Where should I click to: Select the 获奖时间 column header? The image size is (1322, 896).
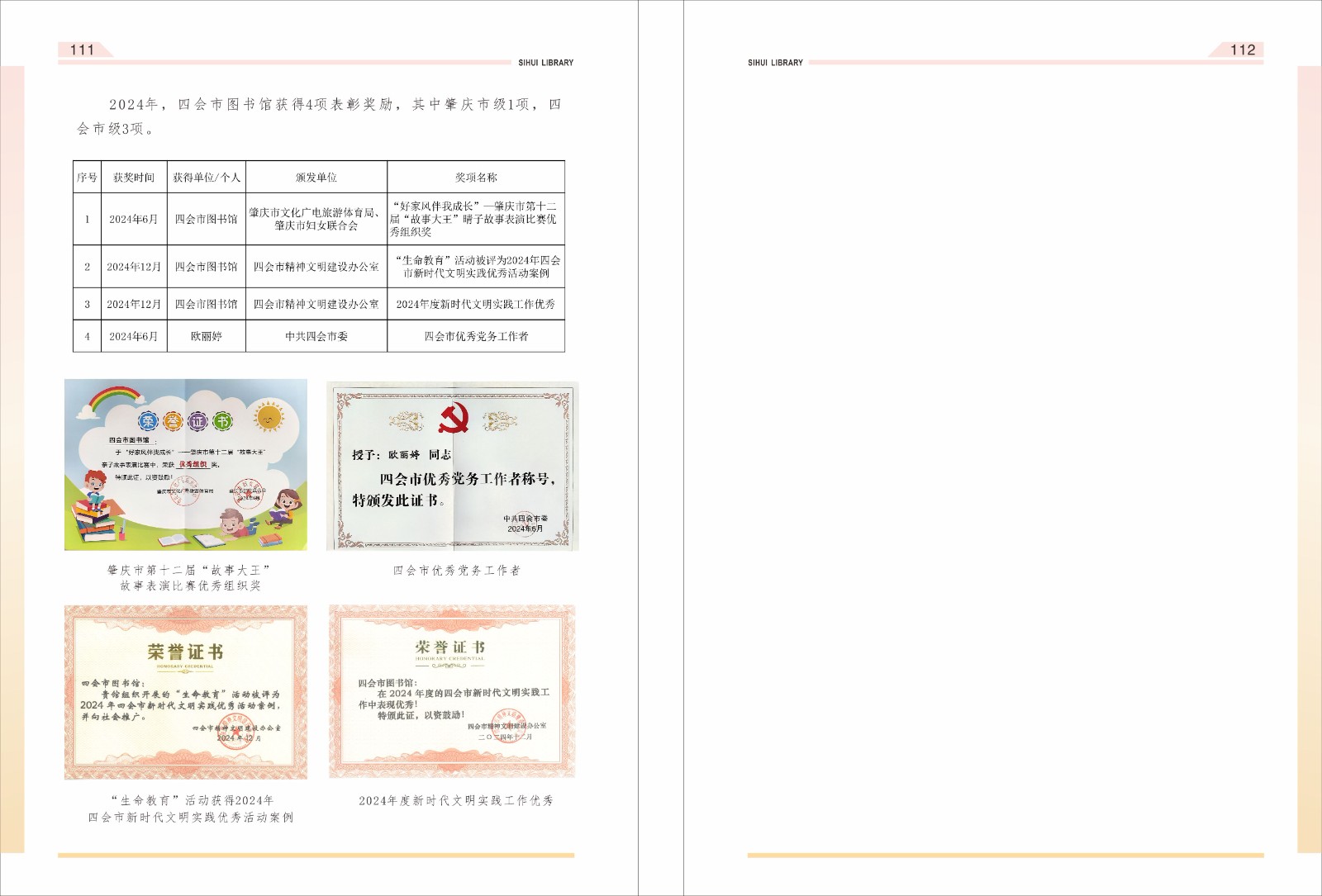134,178
